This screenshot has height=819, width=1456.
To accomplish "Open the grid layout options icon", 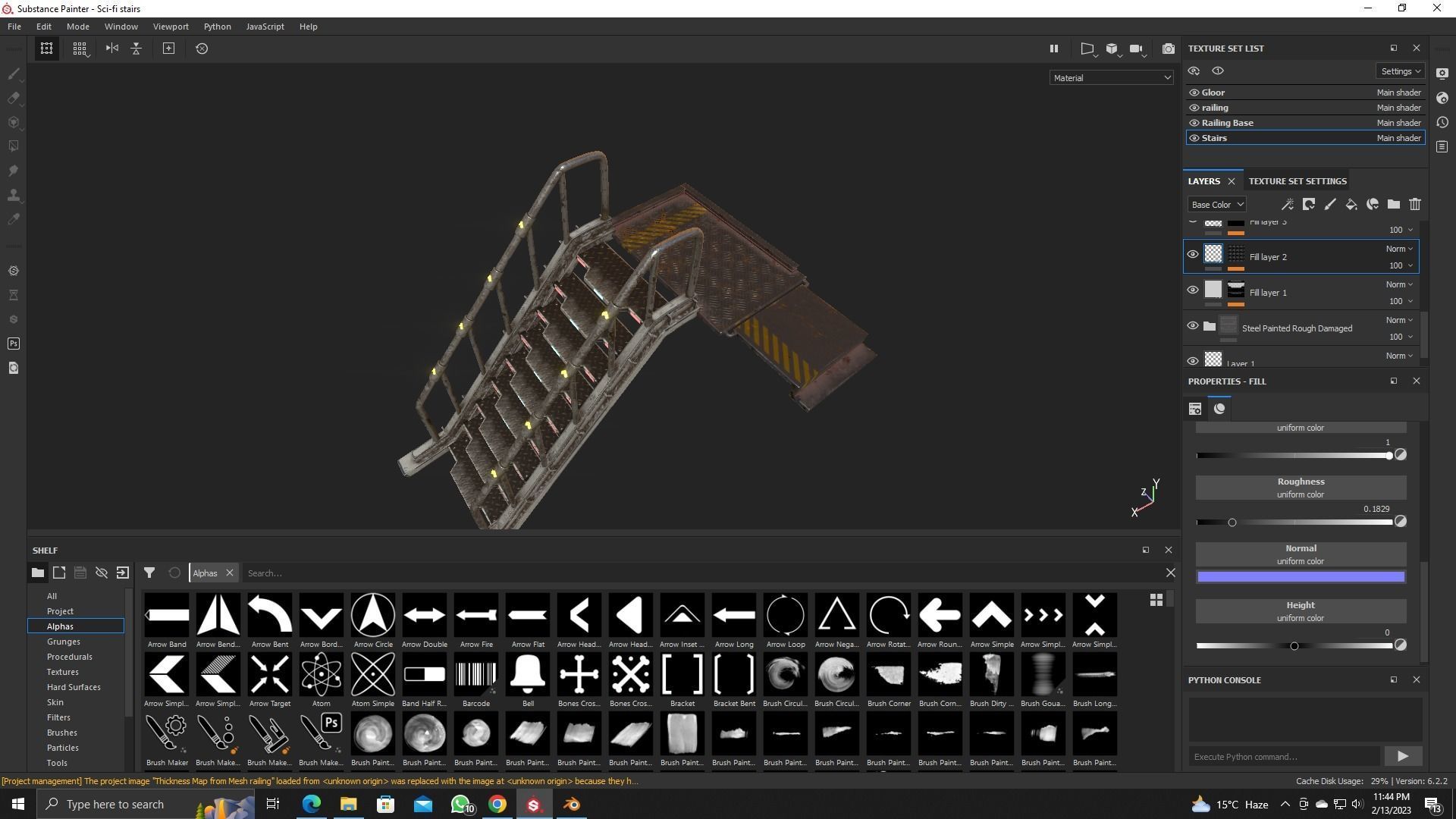I will point(80,49).
